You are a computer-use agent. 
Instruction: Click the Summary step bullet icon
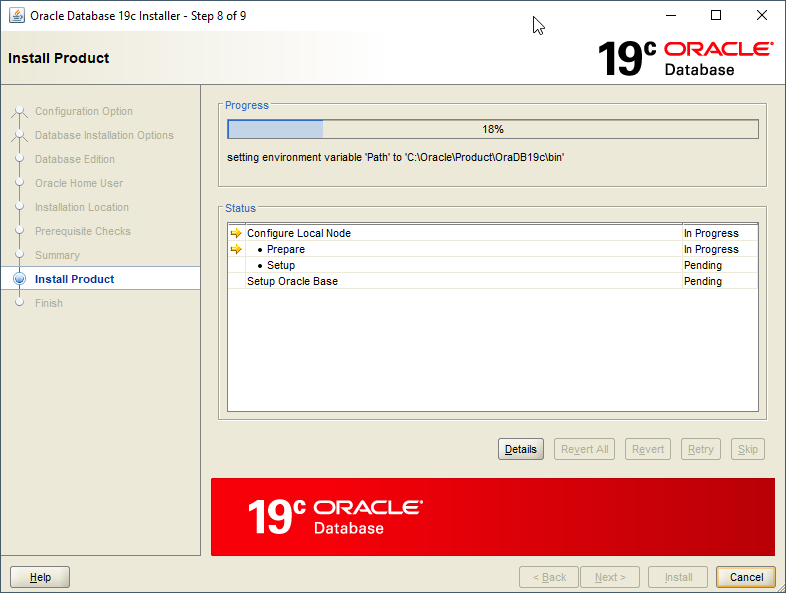coord(20,254)
